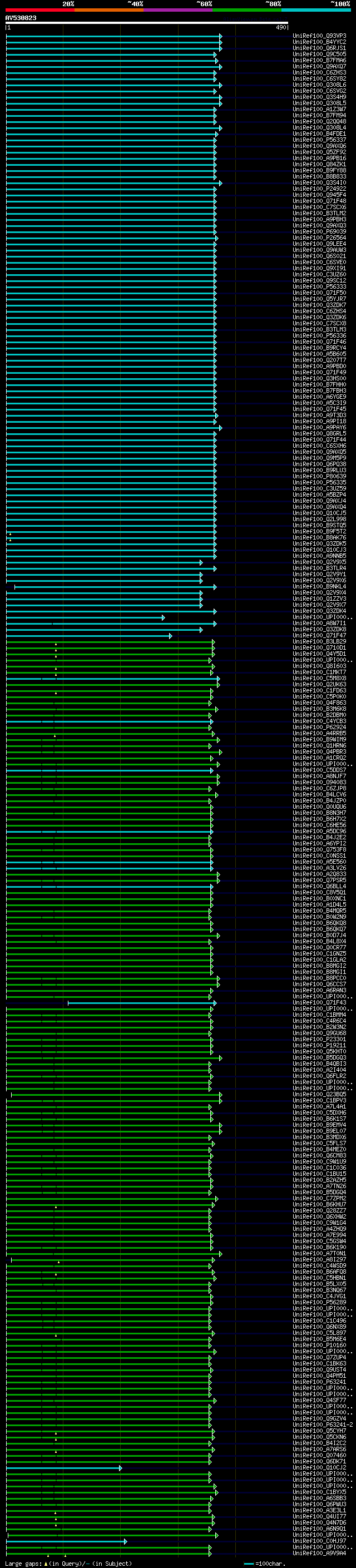Click the UniRef100_C0HJ97 label

[x=319, y=1541]
